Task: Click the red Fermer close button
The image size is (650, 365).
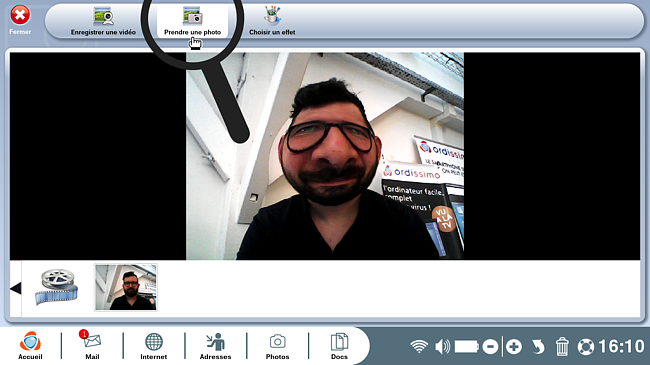Action: coord(20,15)
